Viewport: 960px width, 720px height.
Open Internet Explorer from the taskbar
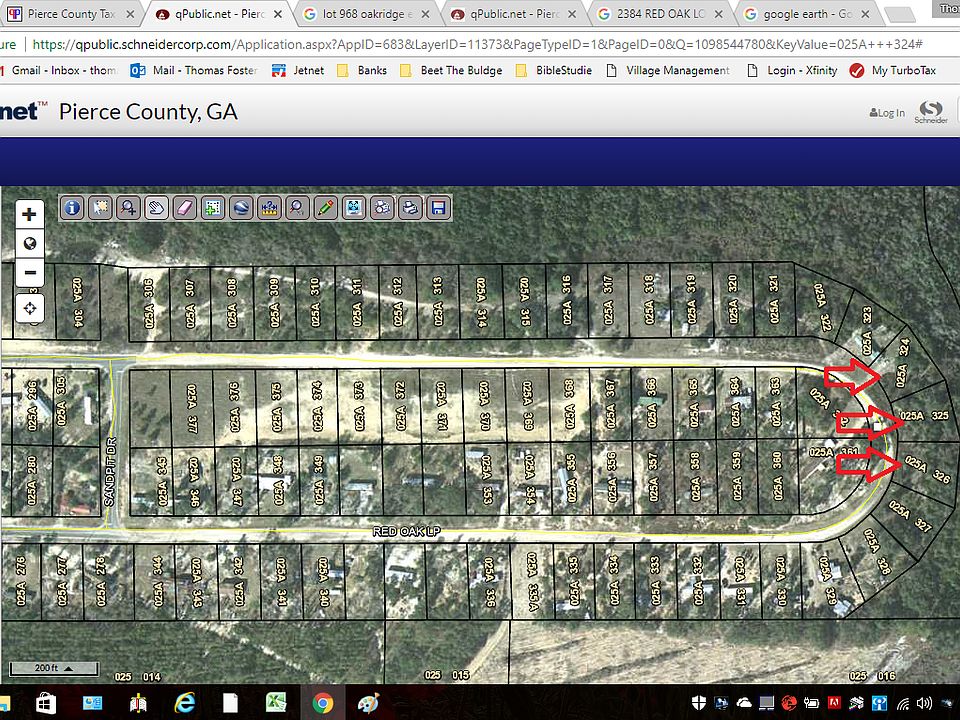184,703
